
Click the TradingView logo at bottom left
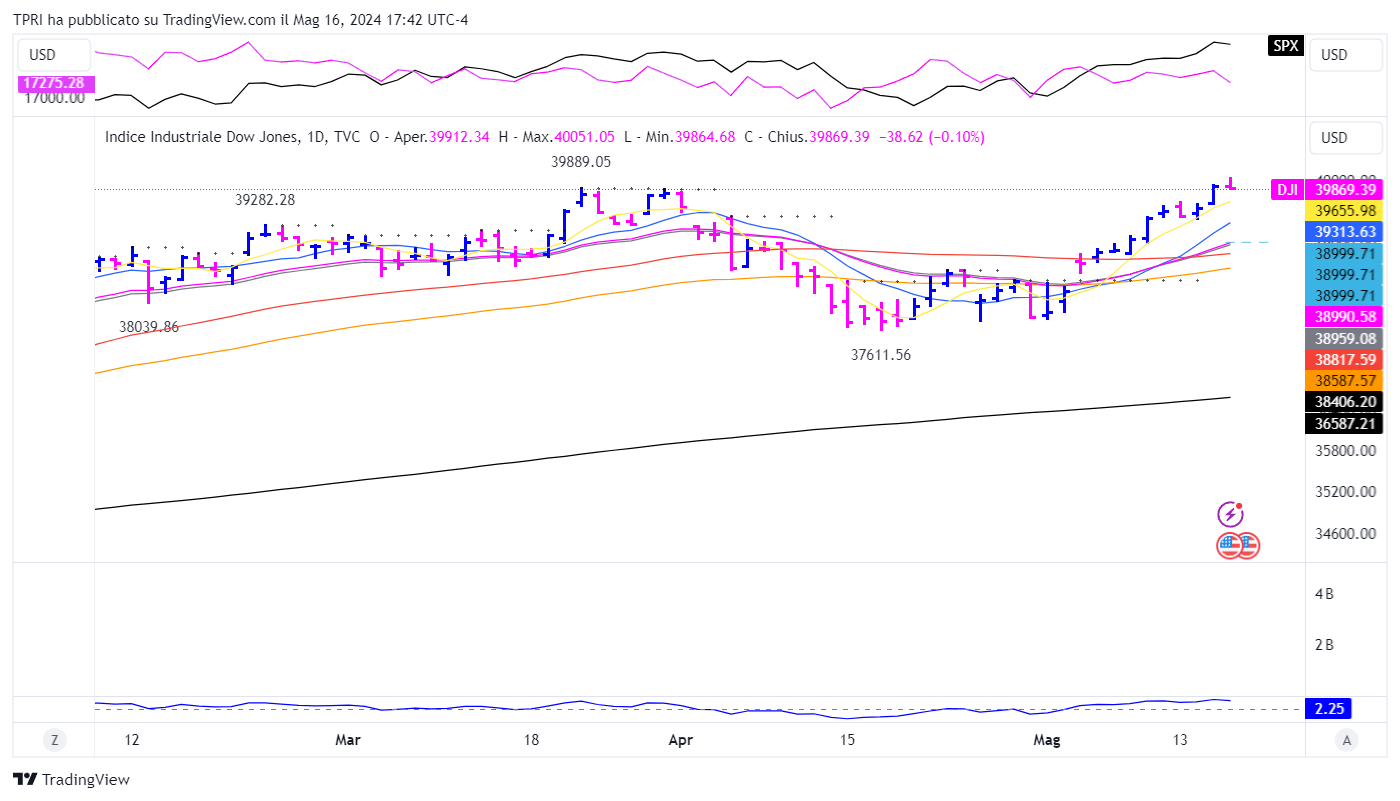[71, 779]
